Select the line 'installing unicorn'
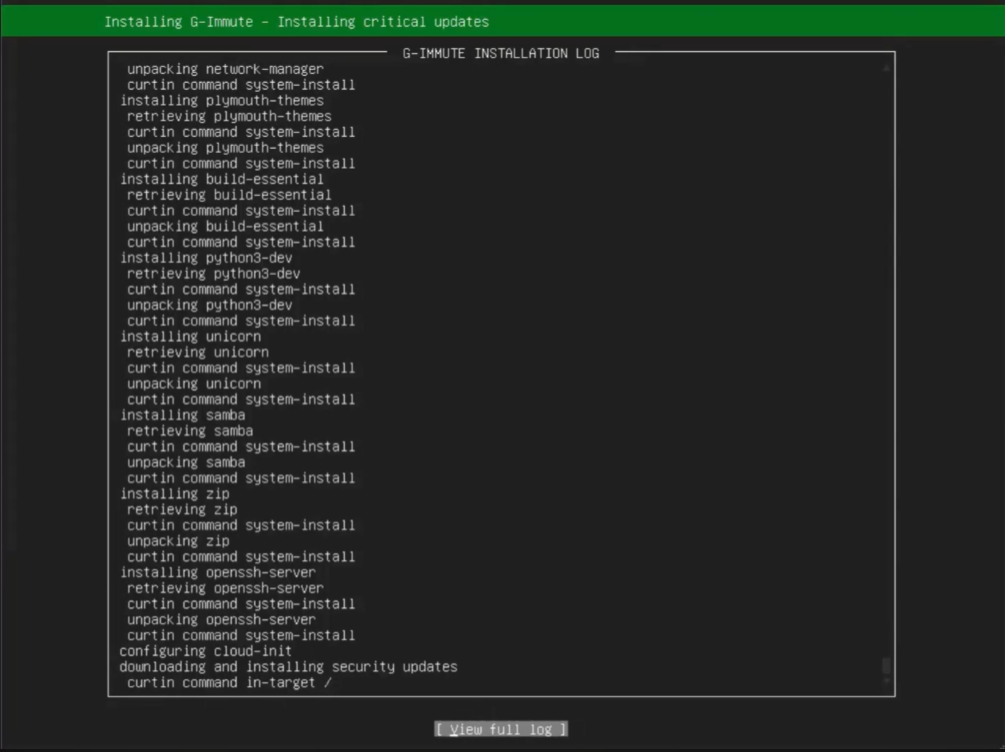1005x752 pixels. [190, 336]
